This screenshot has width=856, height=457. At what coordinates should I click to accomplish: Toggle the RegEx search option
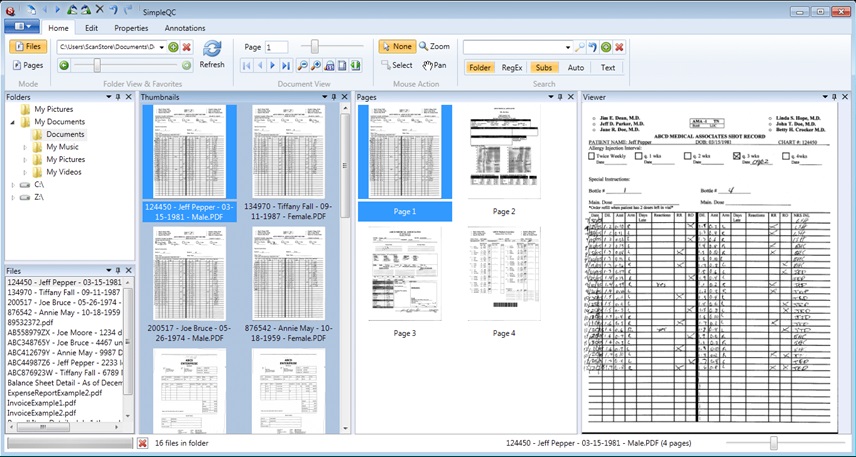(512, 68)
